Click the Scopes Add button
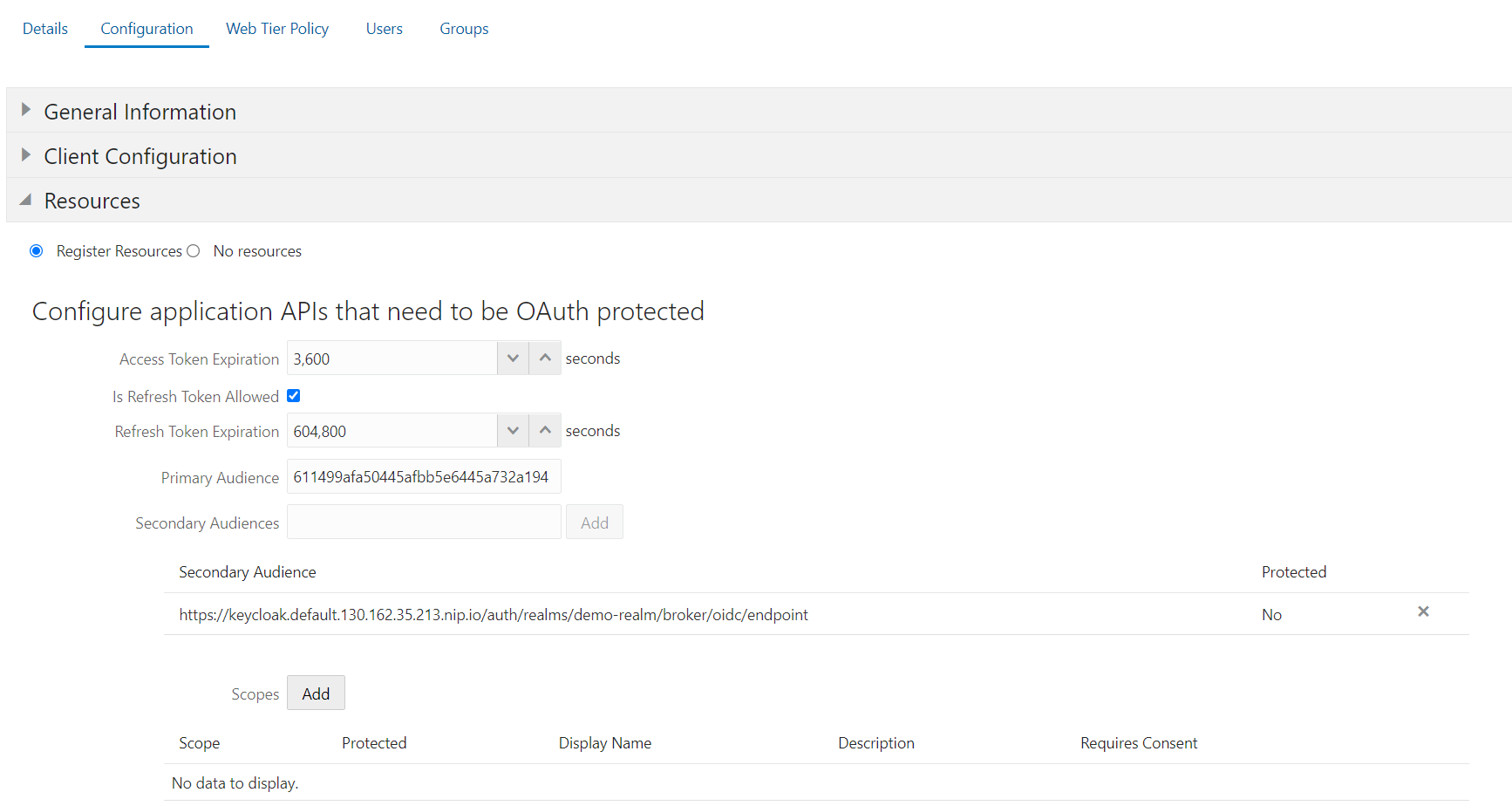The width and height of the screenshot is (1512, 806). pyautogui.click(x=316, y=693)
